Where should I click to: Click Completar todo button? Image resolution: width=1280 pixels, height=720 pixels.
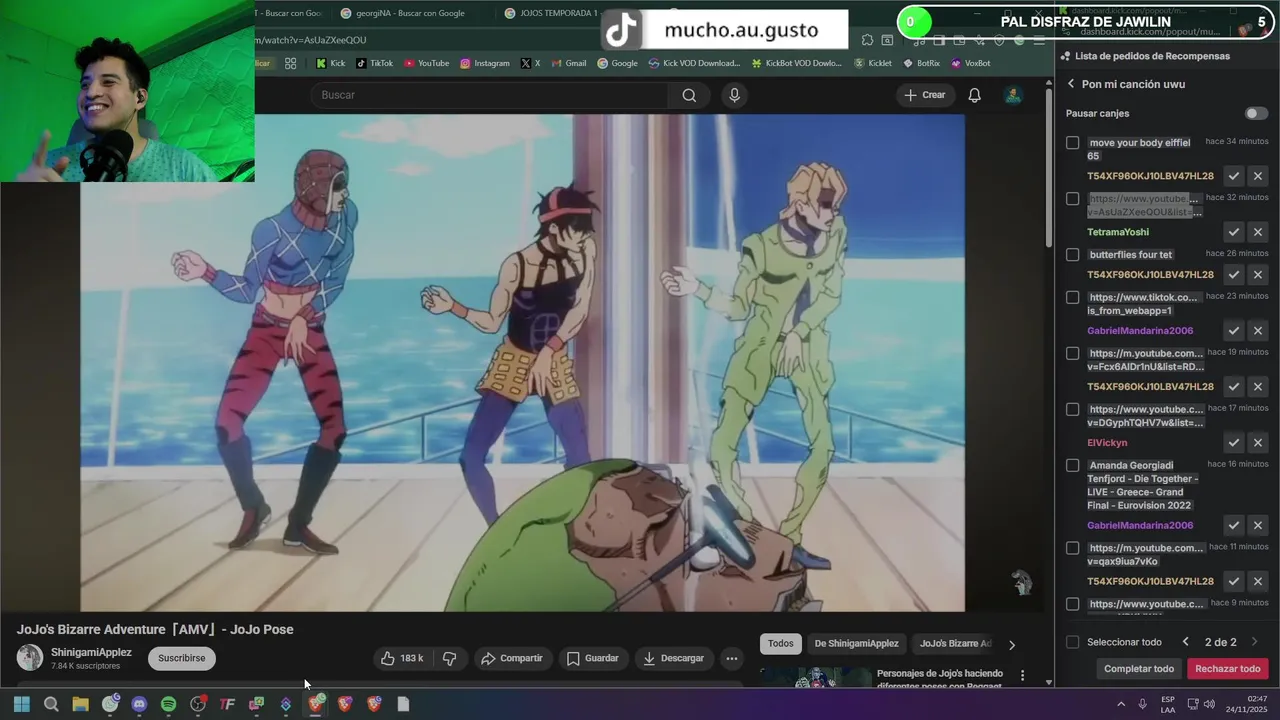coord(1139,669)
